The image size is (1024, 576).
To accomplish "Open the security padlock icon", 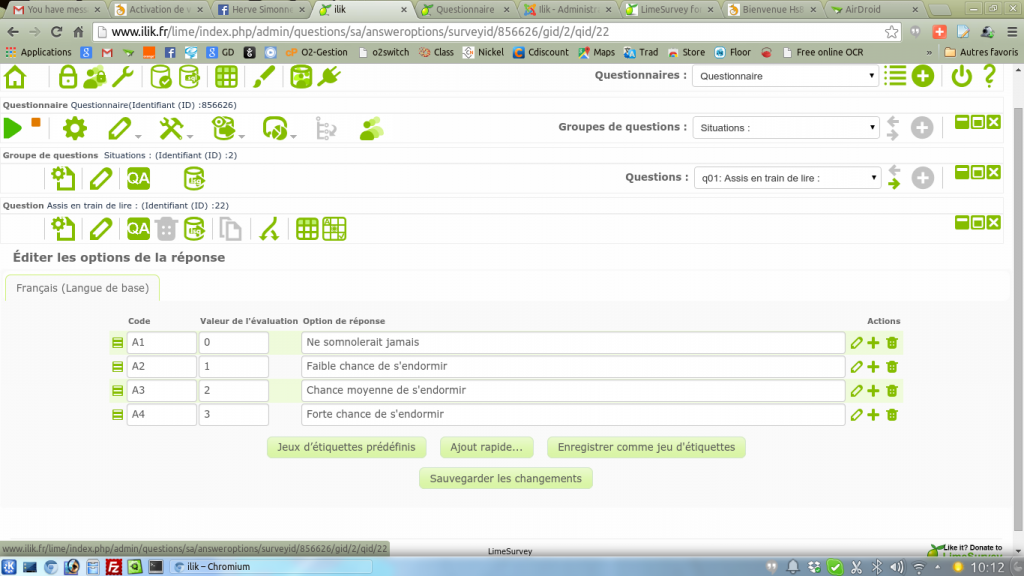I will pos(68,77).
